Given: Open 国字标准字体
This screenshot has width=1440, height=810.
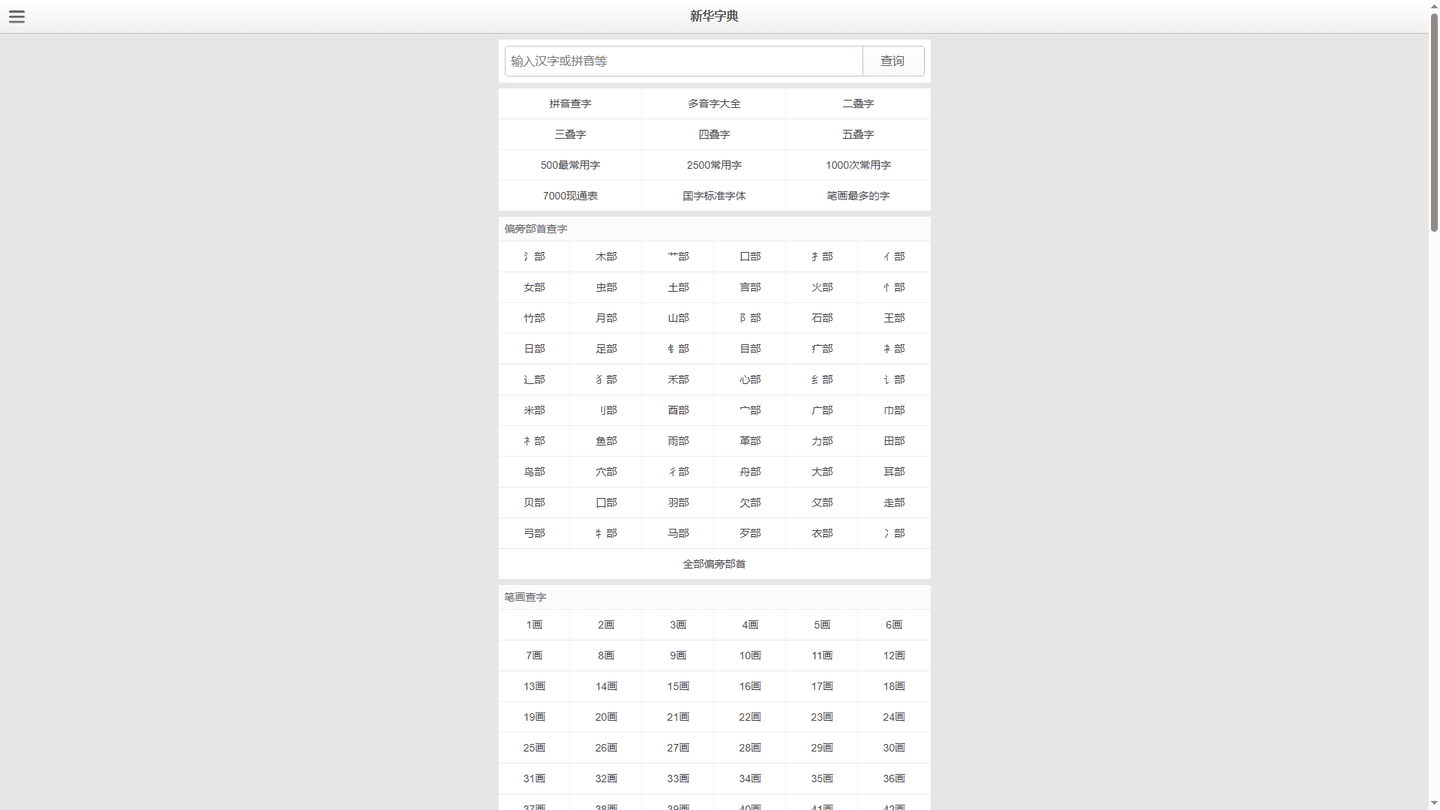Looking at the screenshot, I should (714, 196).
